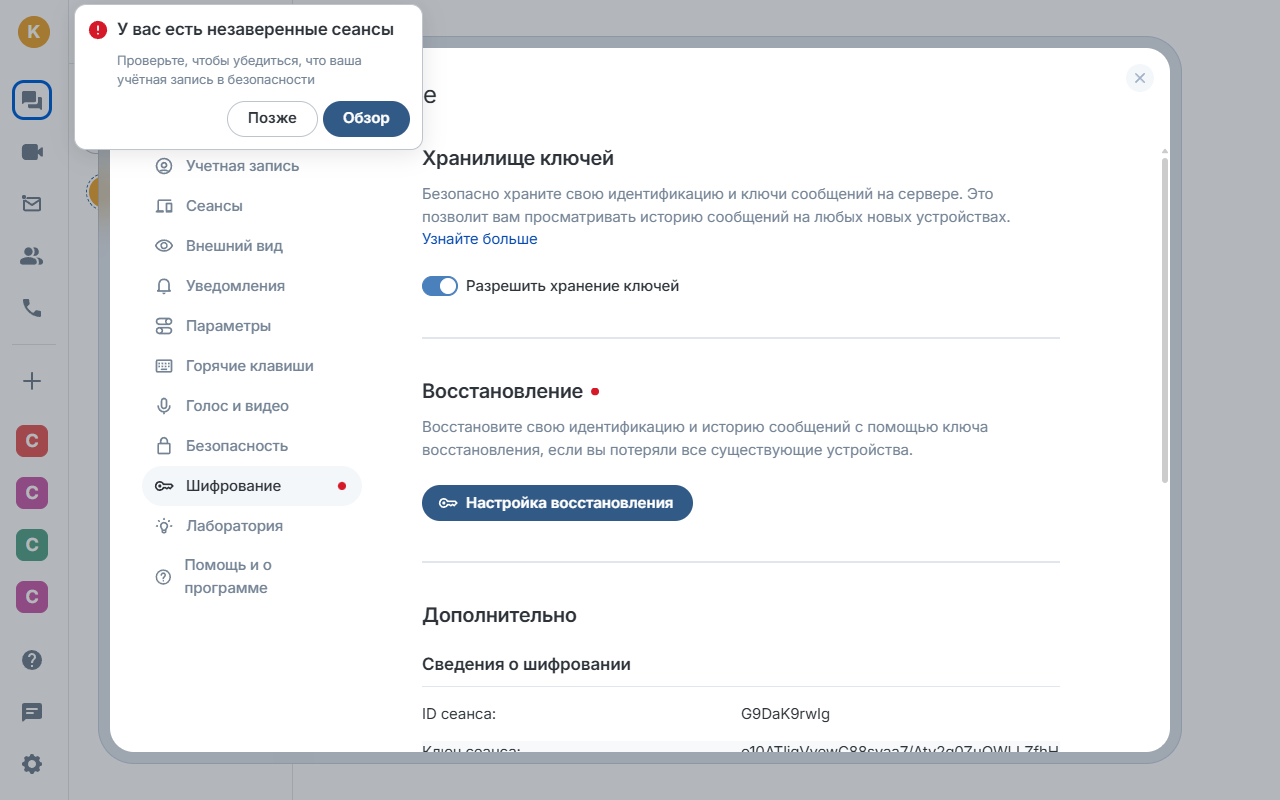Click the plus icon to add space
Viewport: 1280px width, 800px height.
[x=32, y=381]
